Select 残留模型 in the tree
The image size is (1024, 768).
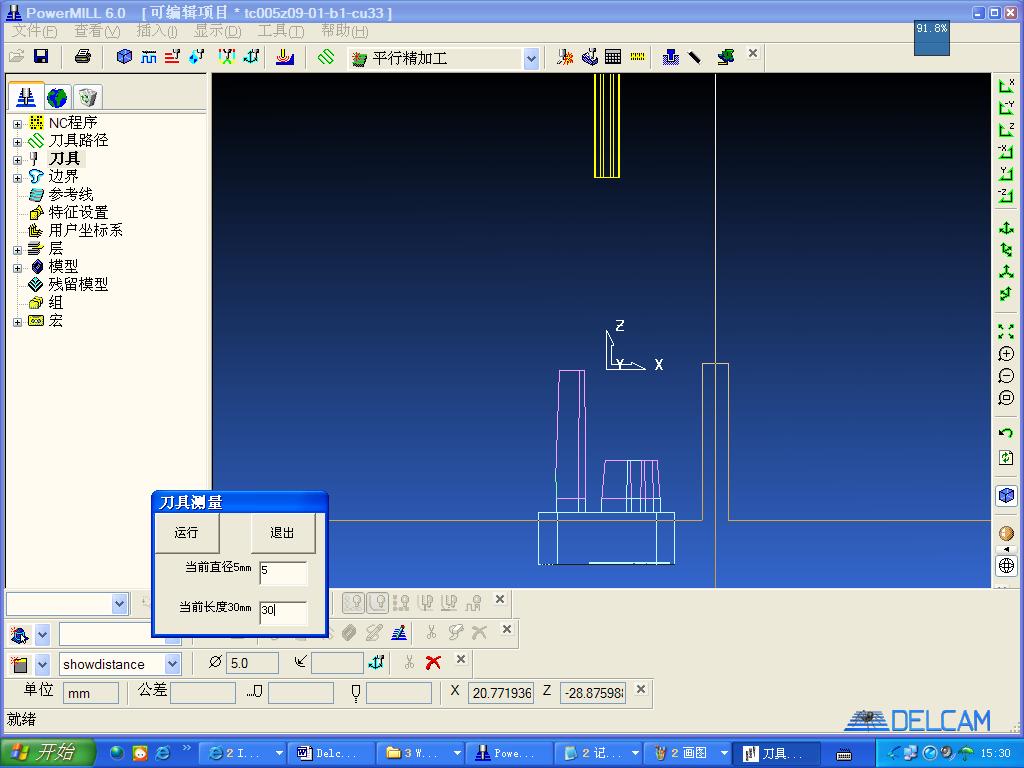[x=78, y=285]
